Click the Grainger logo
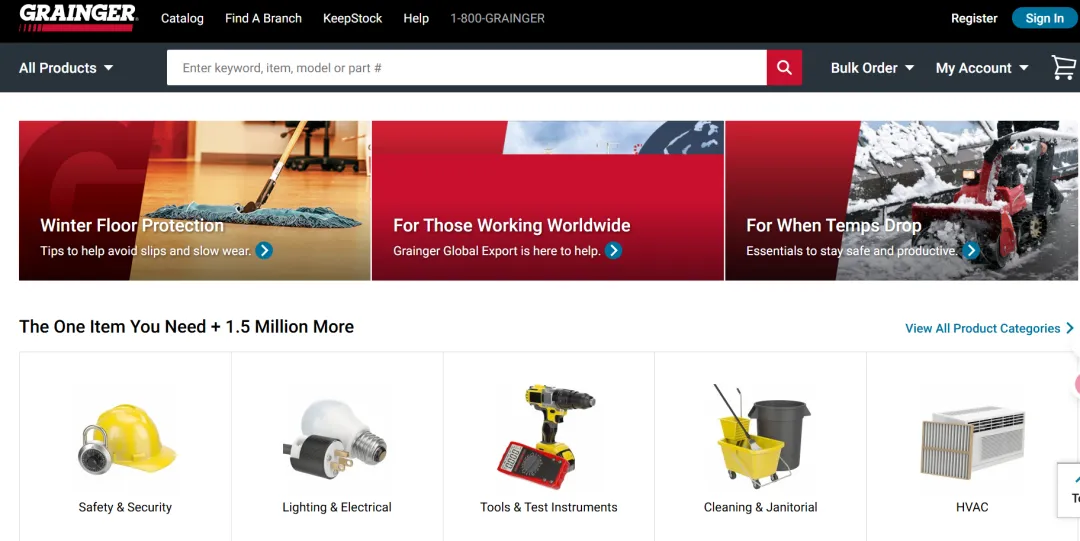Screen dimensions: 1080x541 point(78,18)
